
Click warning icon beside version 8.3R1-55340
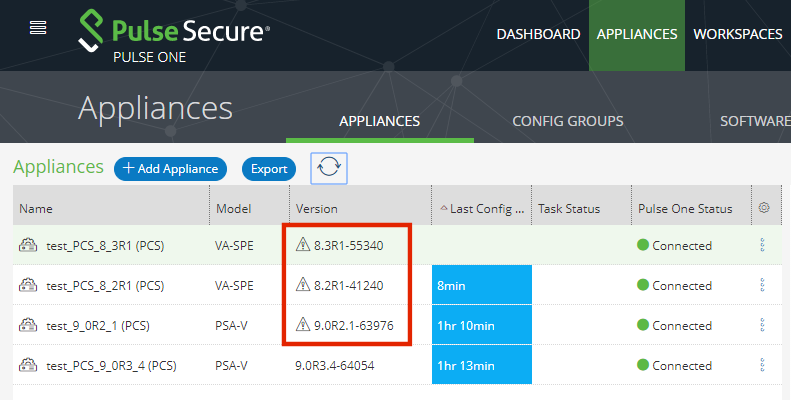click(303, 245)
